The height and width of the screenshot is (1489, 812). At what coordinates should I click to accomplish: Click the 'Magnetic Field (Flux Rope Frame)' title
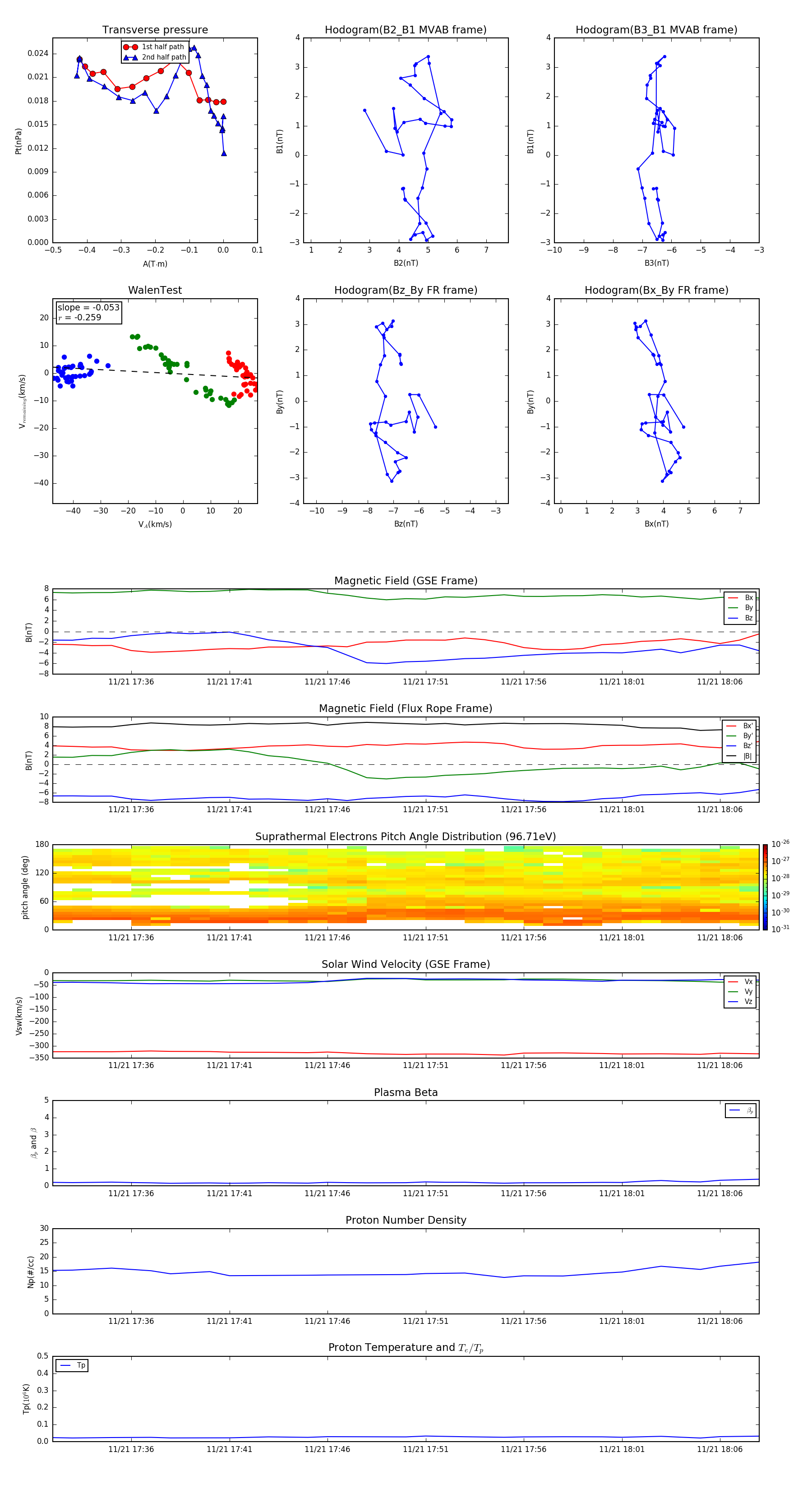pos(406,709)
